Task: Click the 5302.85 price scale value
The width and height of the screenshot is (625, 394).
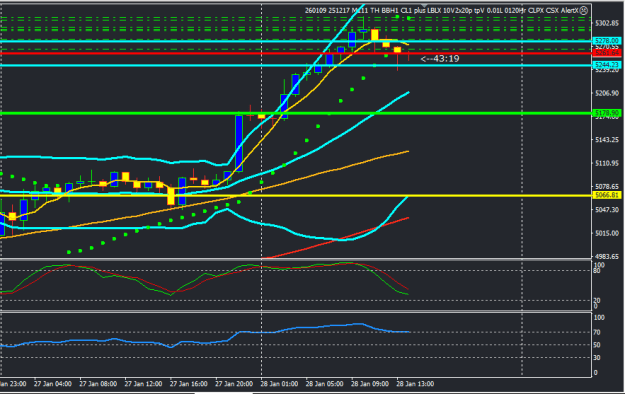Action: (607, 23)
